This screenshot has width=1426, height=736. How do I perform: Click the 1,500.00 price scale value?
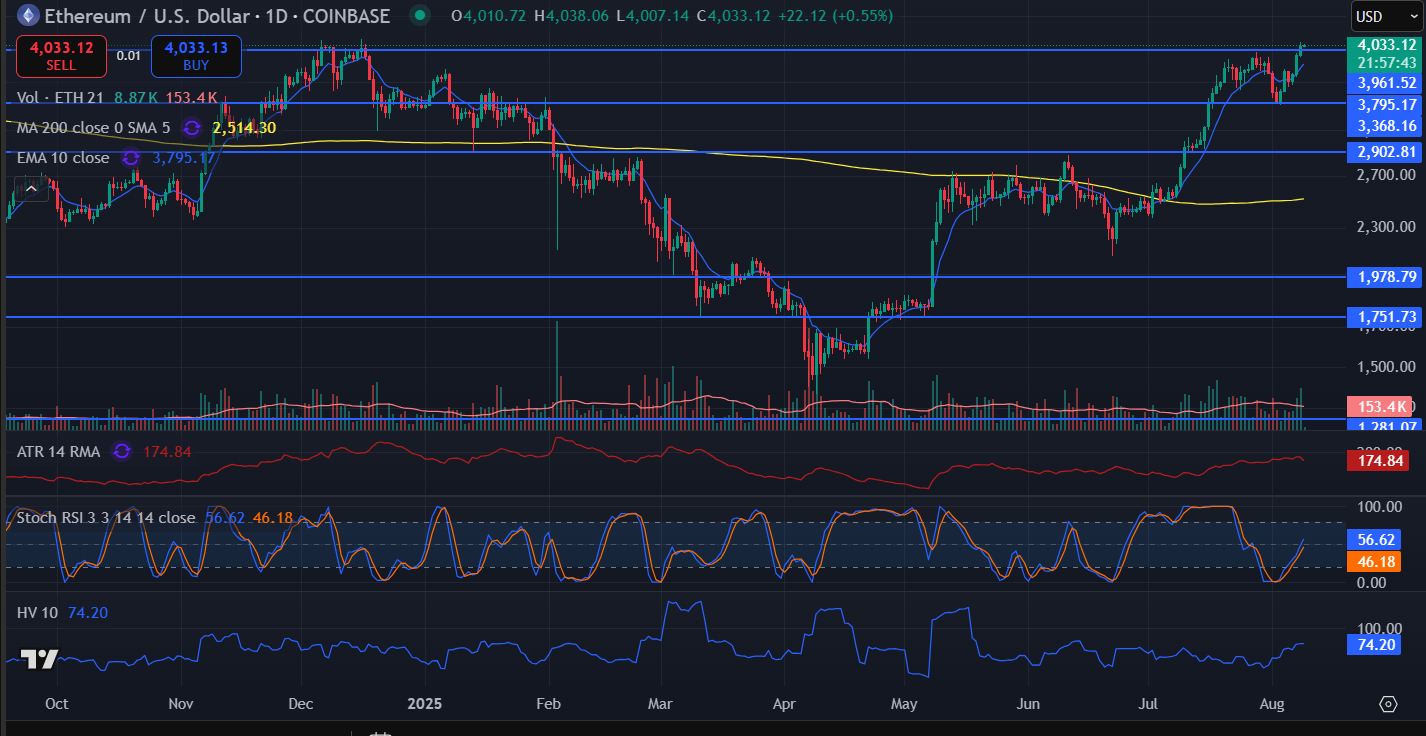(1388, 366)
